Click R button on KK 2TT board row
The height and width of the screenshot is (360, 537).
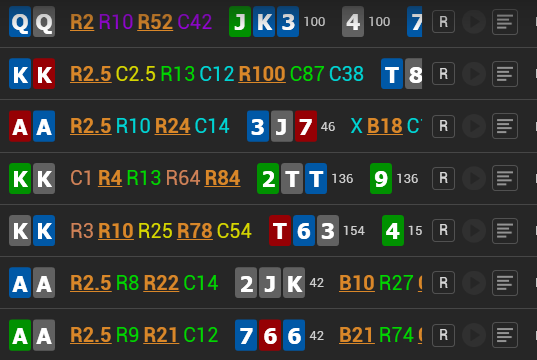point(444,178)
